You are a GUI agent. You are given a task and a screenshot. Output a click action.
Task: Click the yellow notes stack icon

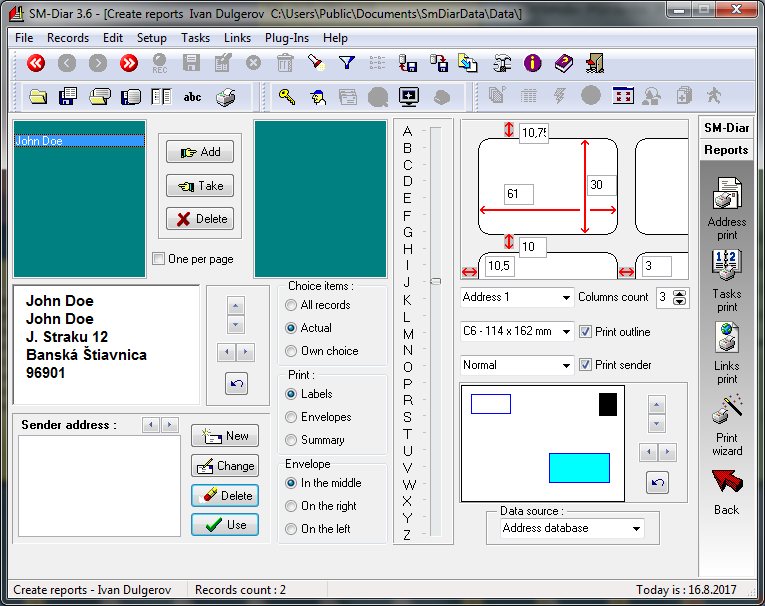100,97
